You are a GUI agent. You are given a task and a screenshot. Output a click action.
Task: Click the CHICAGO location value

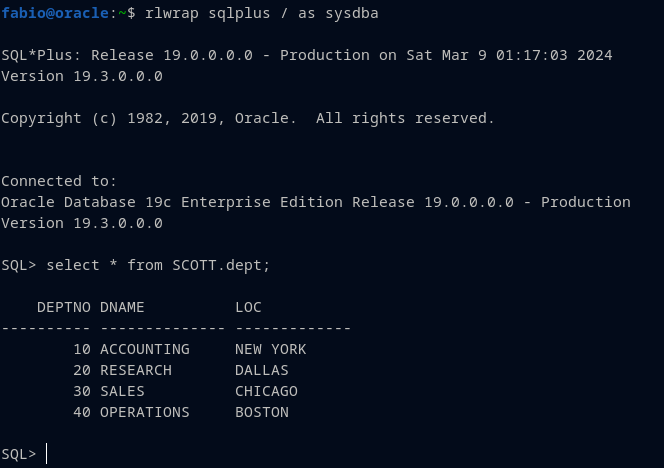click(x=266, y=391)
